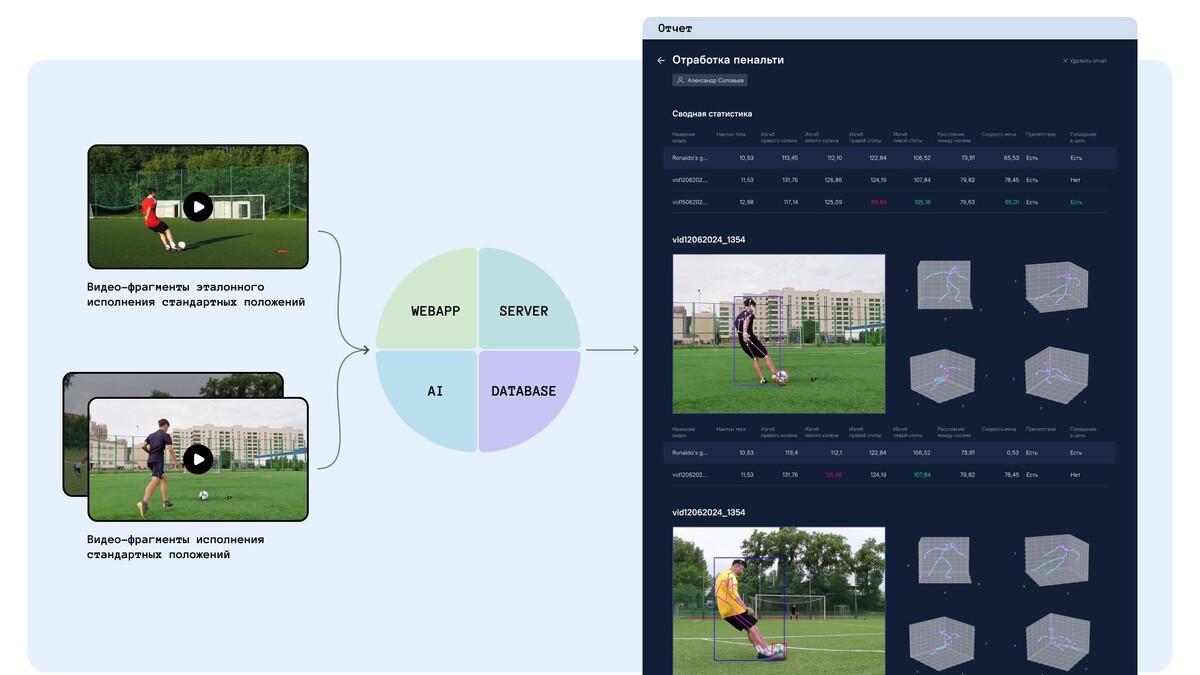
Task: Click the value 65,53 in Скорость мяча column
Action: 1011,158
